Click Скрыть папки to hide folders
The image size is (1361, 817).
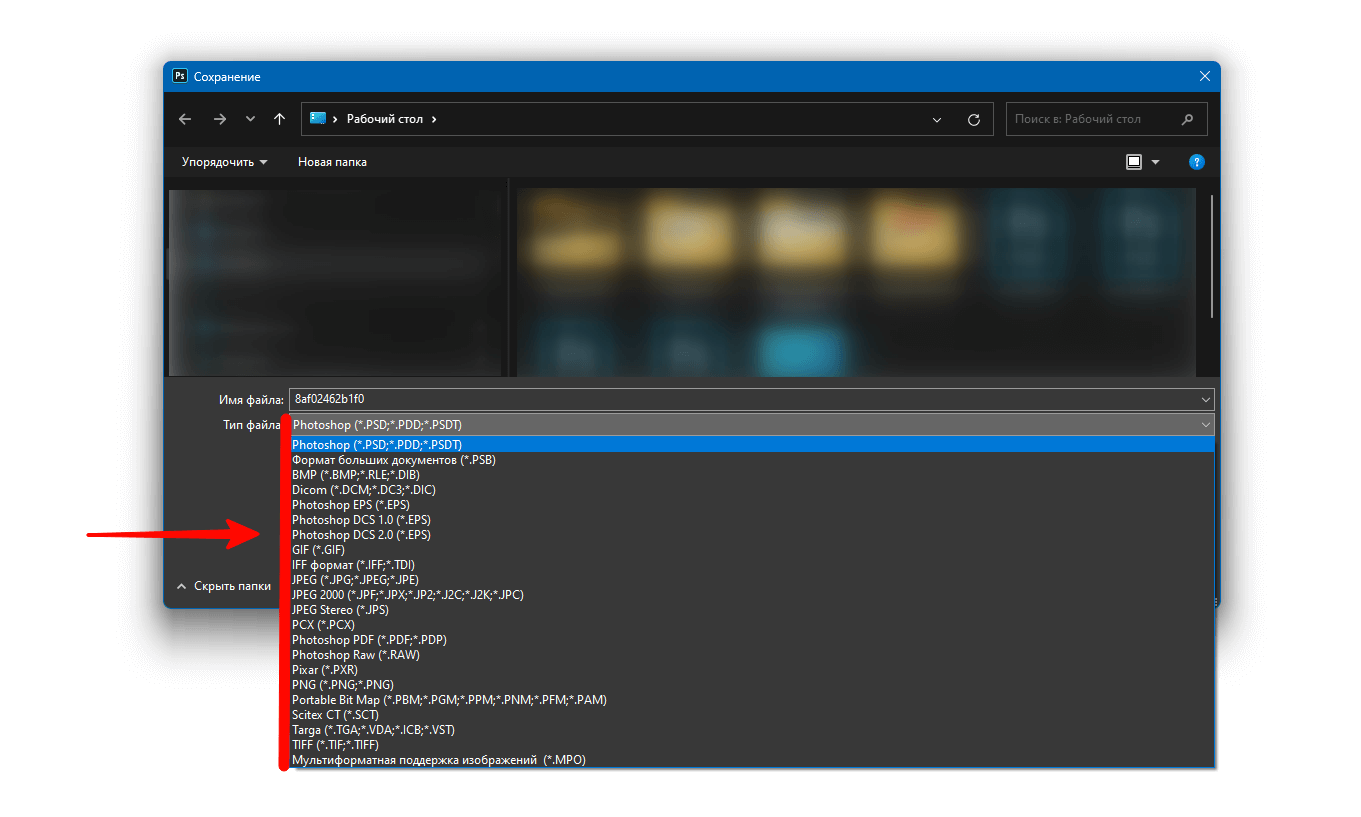(224, 586)
